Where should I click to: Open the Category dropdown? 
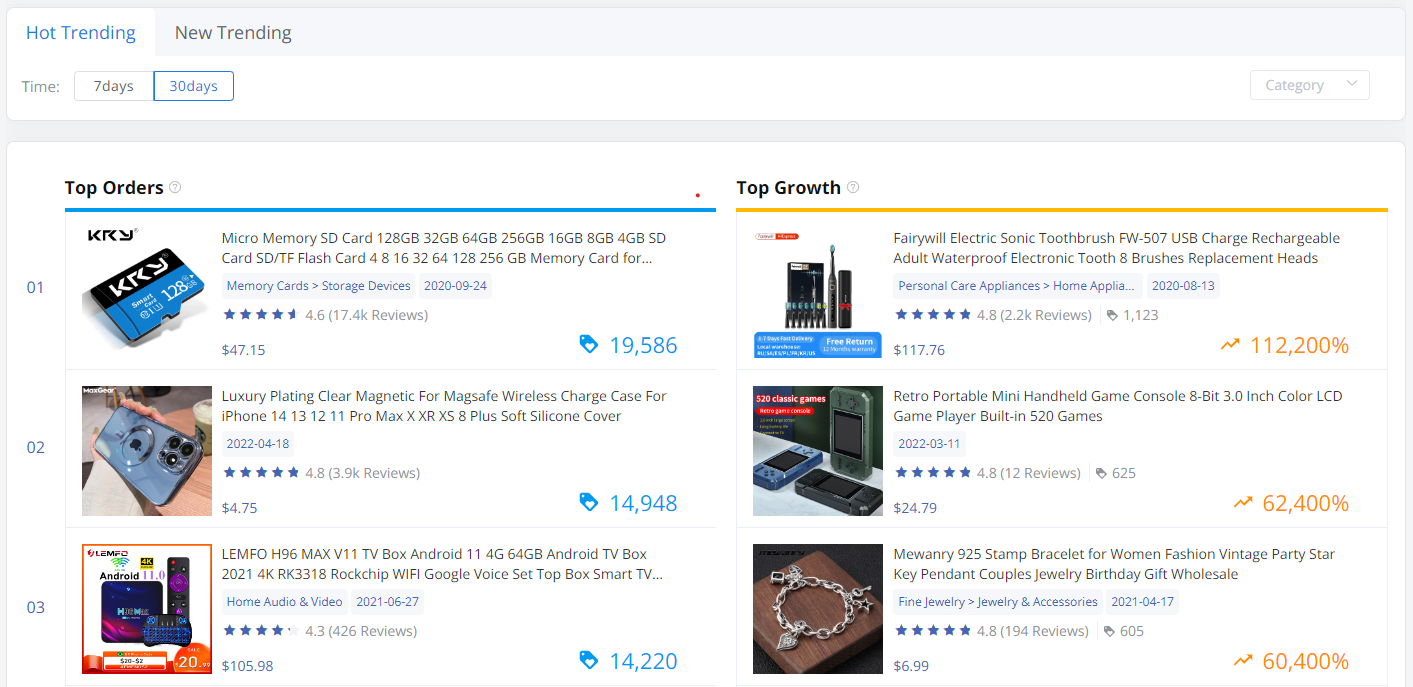pos(1309,85)
